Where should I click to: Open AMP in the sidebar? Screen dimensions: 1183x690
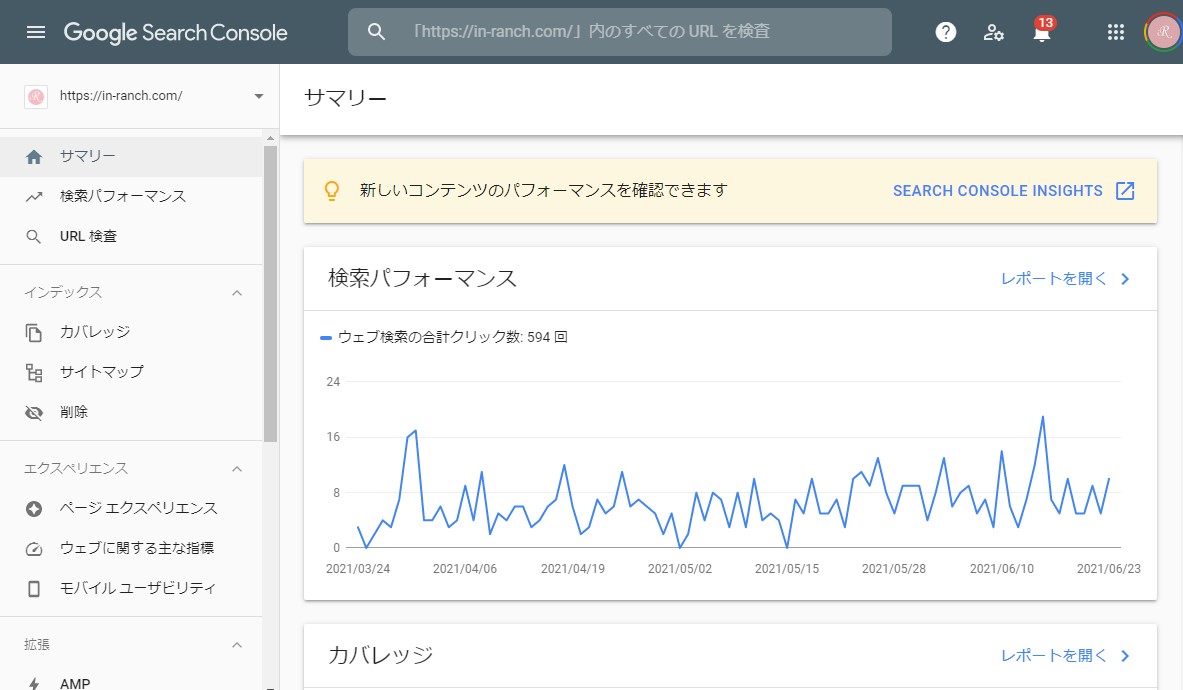131,682
